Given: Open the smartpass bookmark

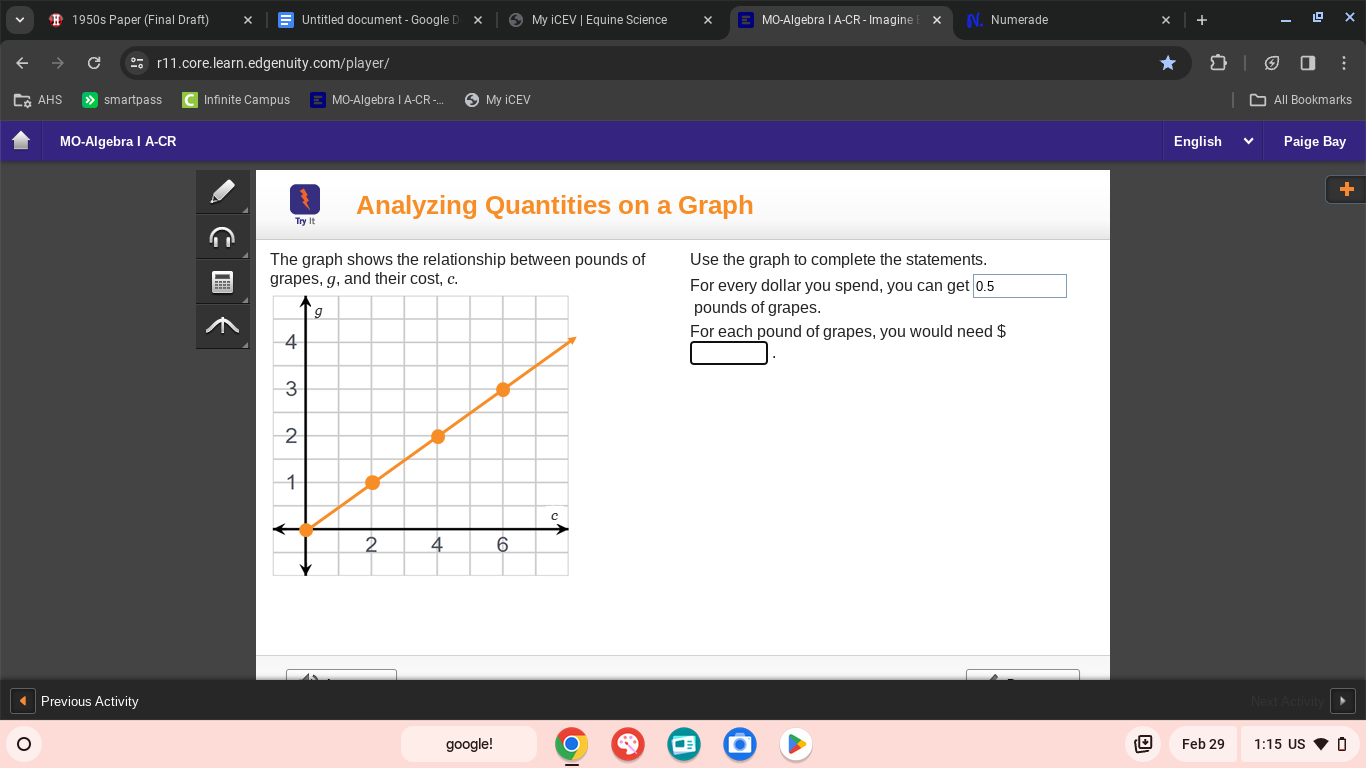Looking at the screenshot, I should (122, 100).
